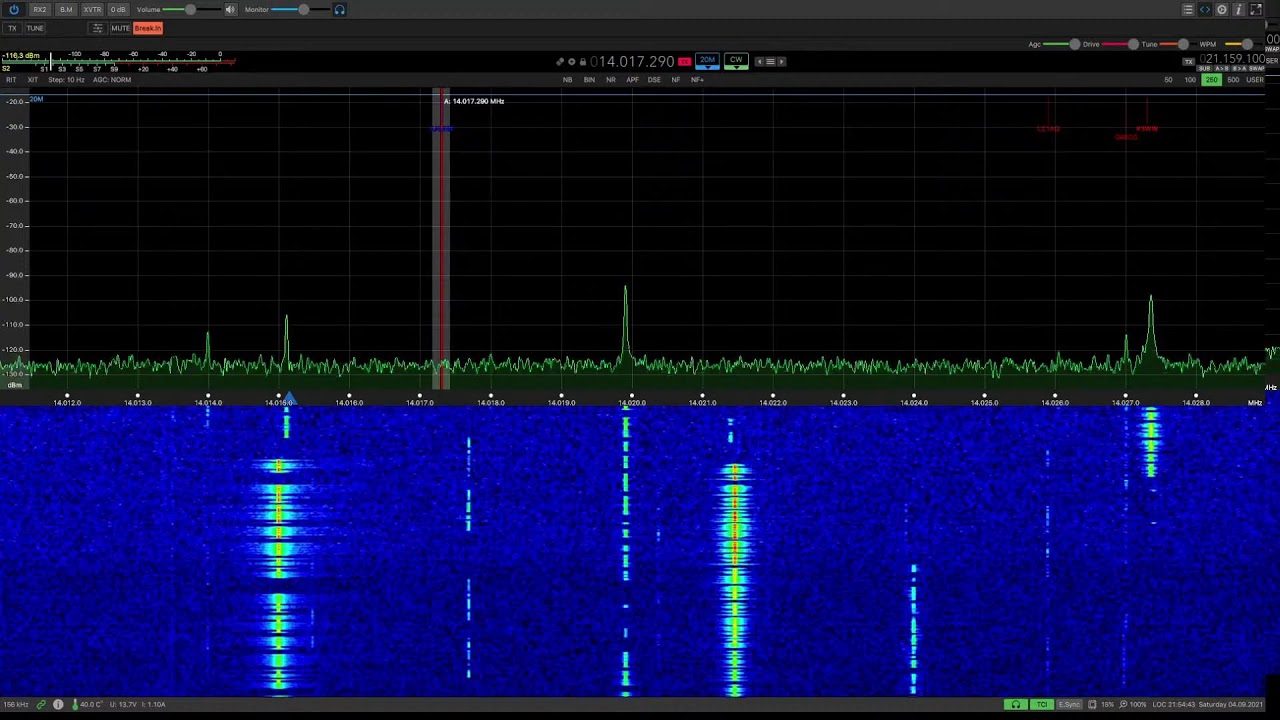Adjust the Volume slider
The height and width of the screenshot is (720, 1280).
coord(190,9)
